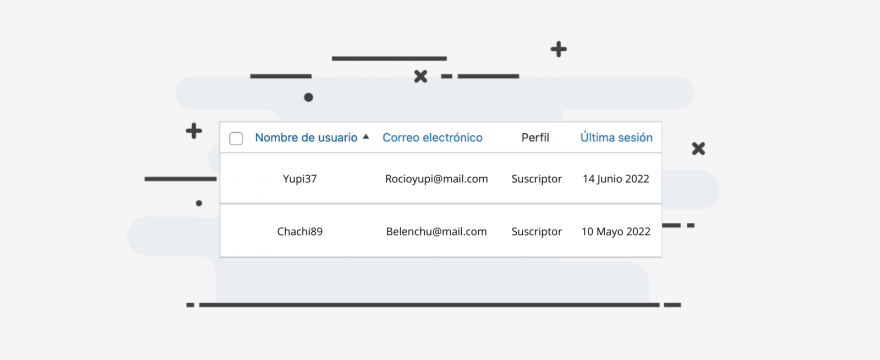Click the plus icon at upper right
880x360 pixels.
click(558, 49)
